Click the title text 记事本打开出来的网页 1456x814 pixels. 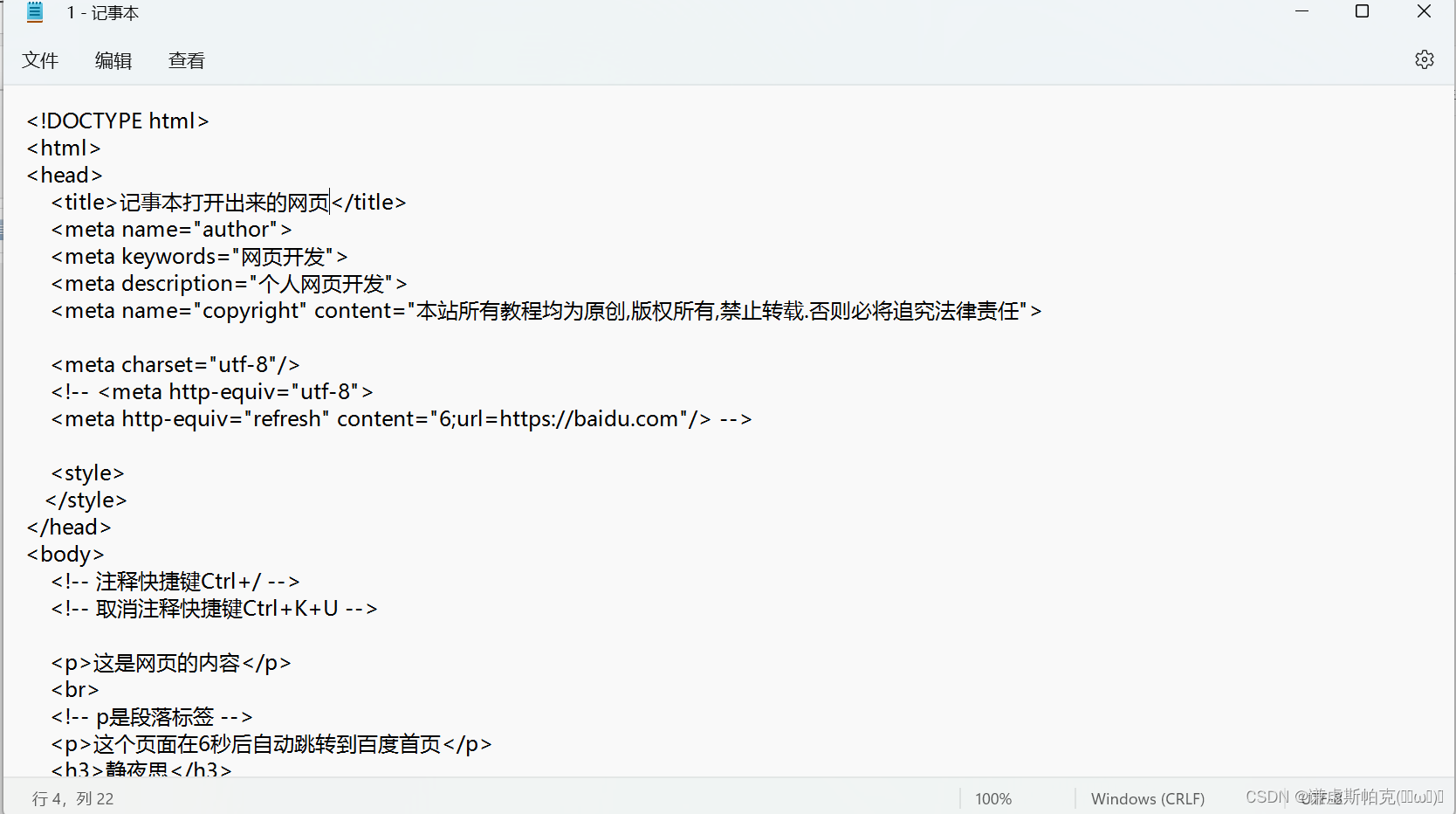point(224,202)
